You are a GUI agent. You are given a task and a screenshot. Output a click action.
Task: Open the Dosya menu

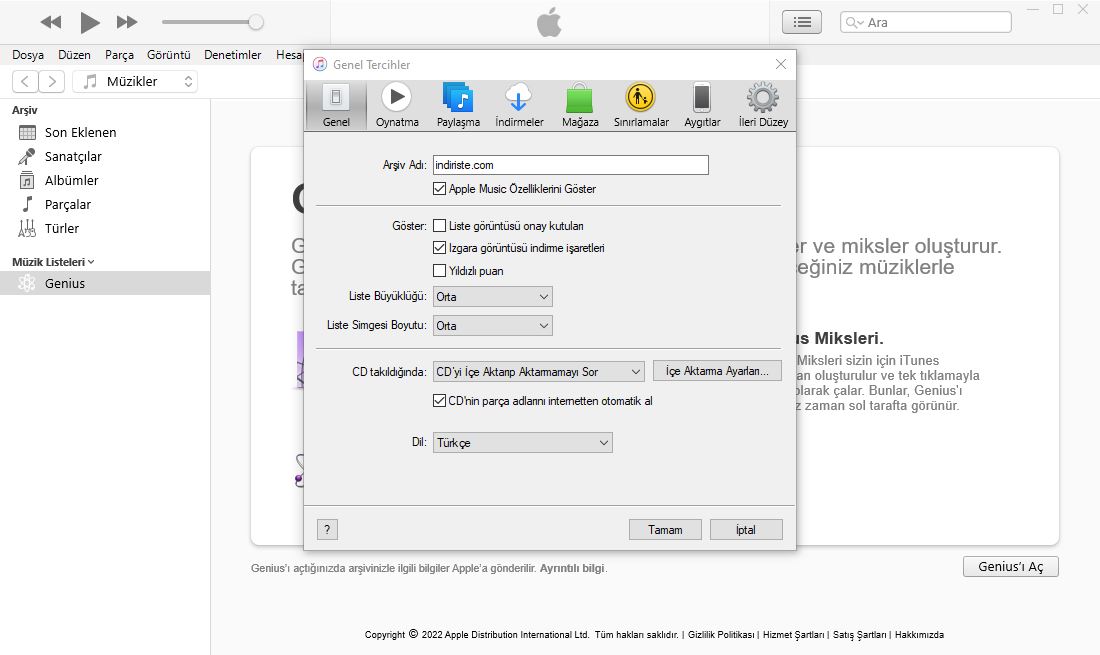click(28, 55)
